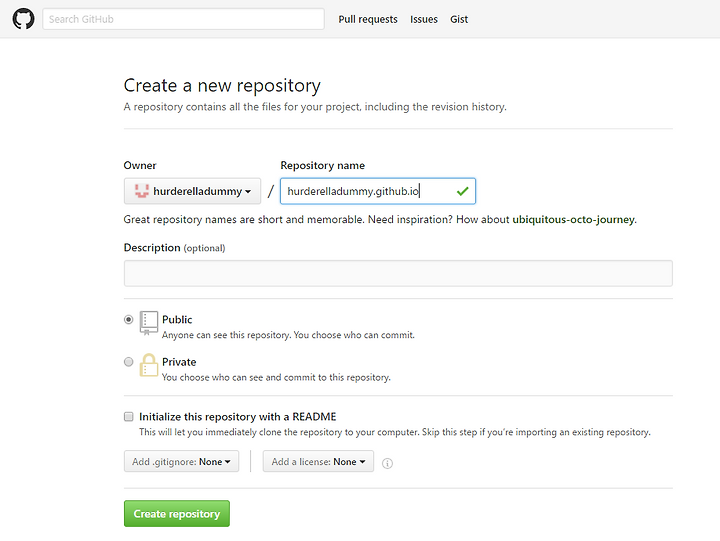Go to Gist
The image size is (720, 541).
459,19
